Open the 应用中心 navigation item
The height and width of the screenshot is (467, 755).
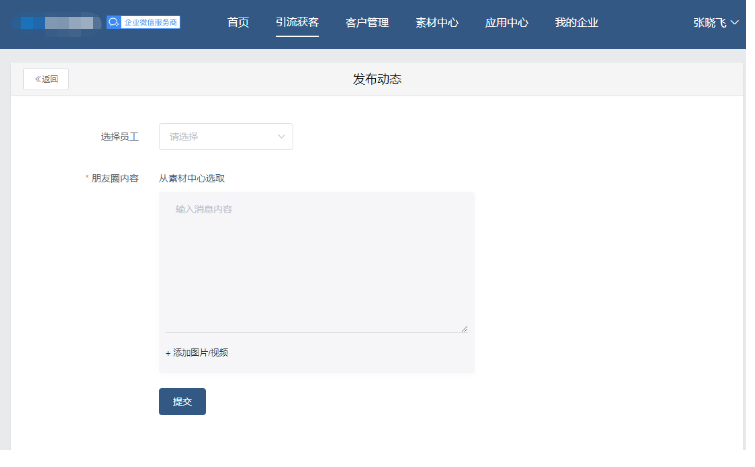coord(506,22)
